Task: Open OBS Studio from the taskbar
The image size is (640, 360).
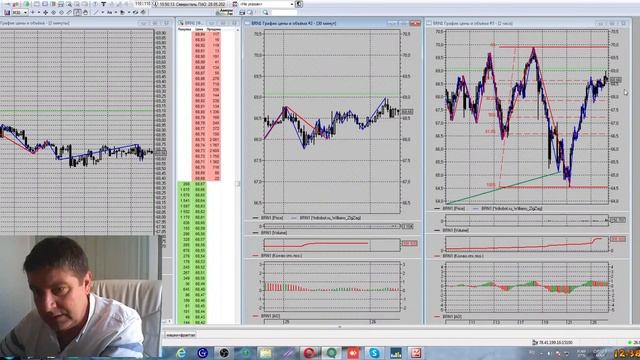Action: click(224, 353)
